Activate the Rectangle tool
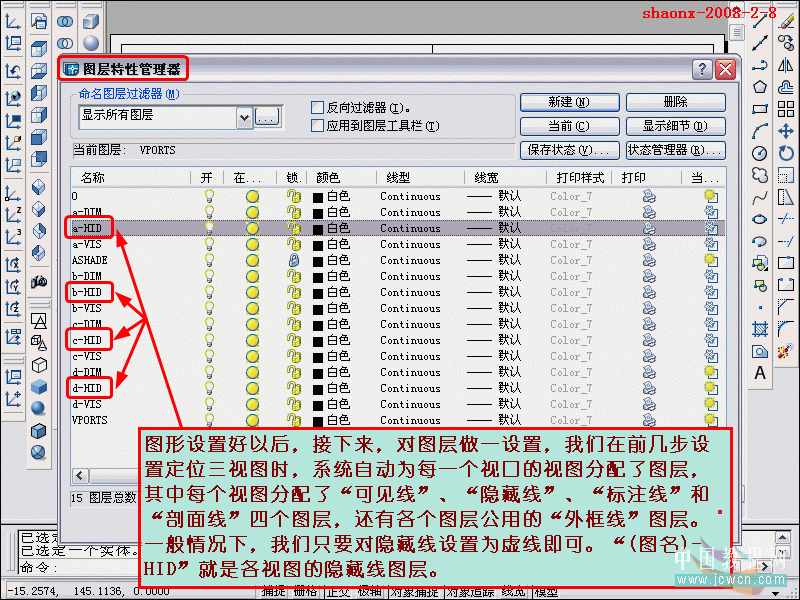 click(760, 109)
